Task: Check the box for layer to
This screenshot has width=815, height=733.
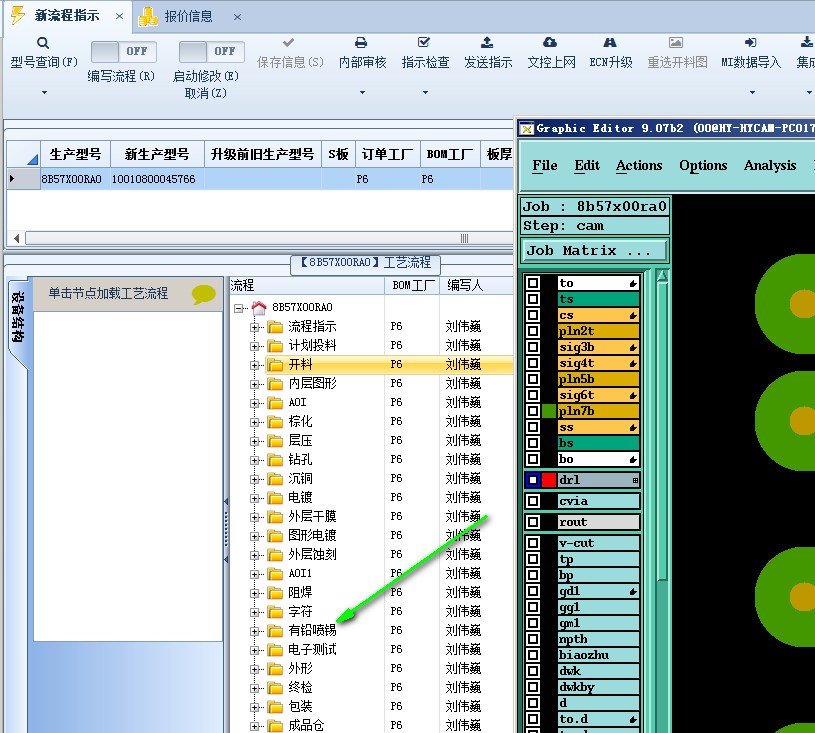Action: pos(533,283)
